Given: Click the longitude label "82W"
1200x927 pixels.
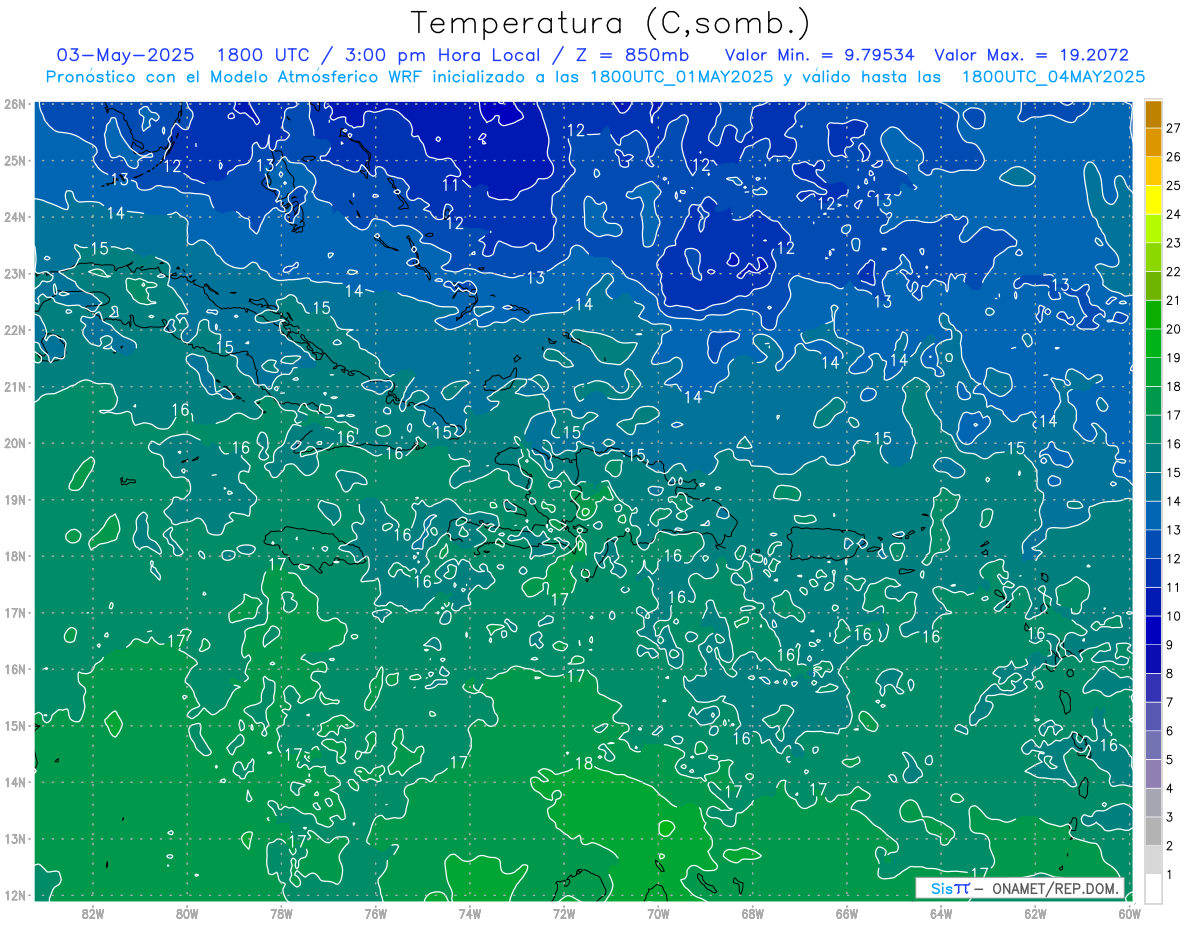Looking at the screenshot, I should point(93,913).
